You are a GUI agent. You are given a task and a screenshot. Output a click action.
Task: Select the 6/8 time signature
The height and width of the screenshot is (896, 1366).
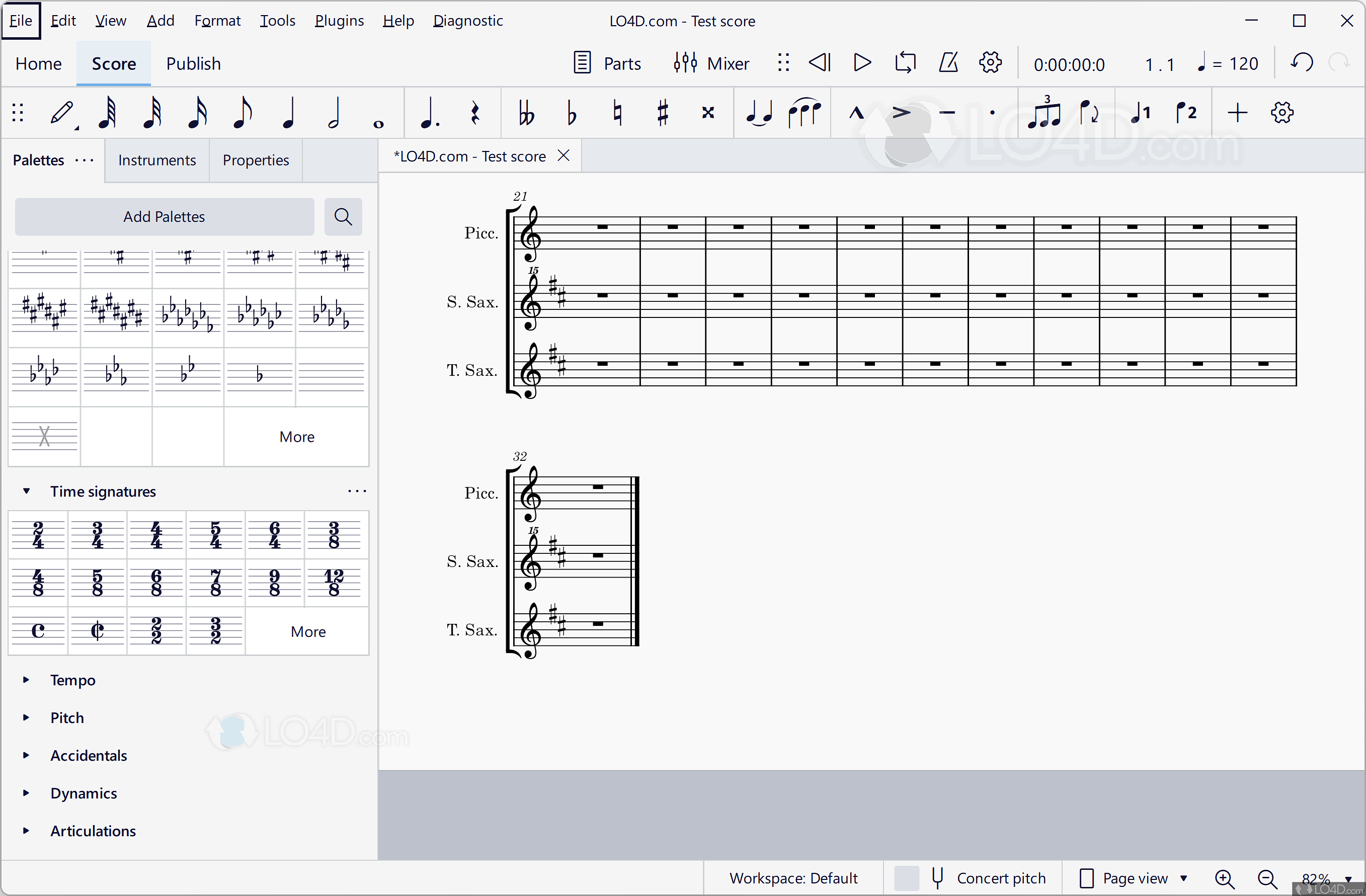[x=156, y=583]
